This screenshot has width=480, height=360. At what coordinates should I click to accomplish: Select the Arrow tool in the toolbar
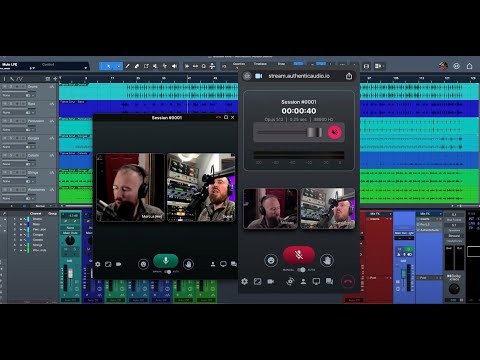tap(108, 66)
